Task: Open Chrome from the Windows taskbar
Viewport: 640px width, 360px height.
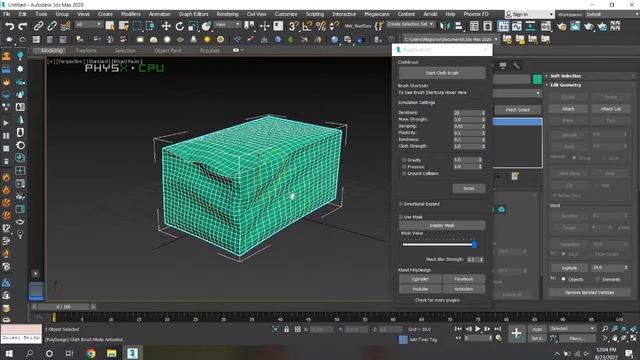Action: 91,353
